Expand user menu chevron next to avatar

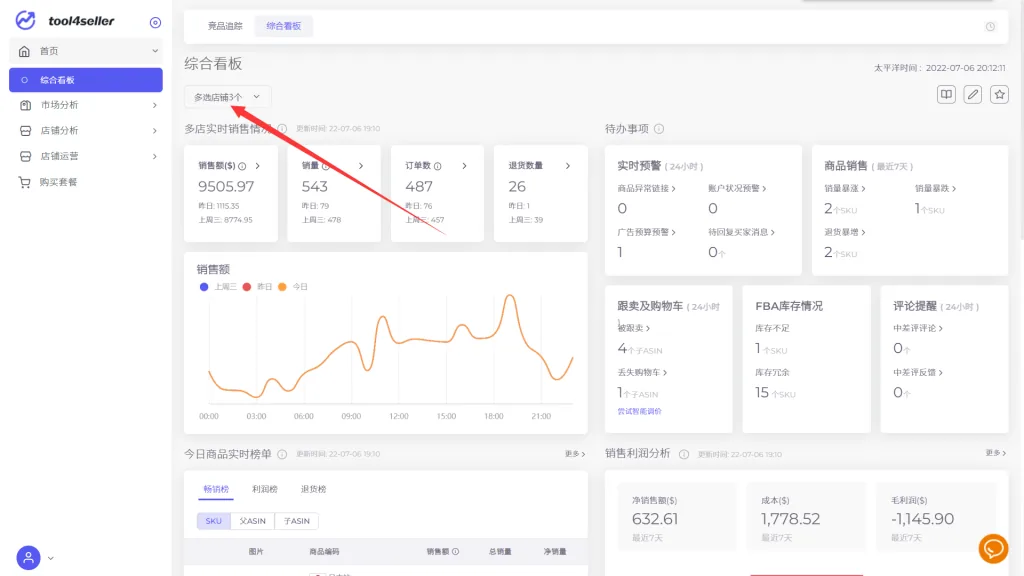click(50, 558)
